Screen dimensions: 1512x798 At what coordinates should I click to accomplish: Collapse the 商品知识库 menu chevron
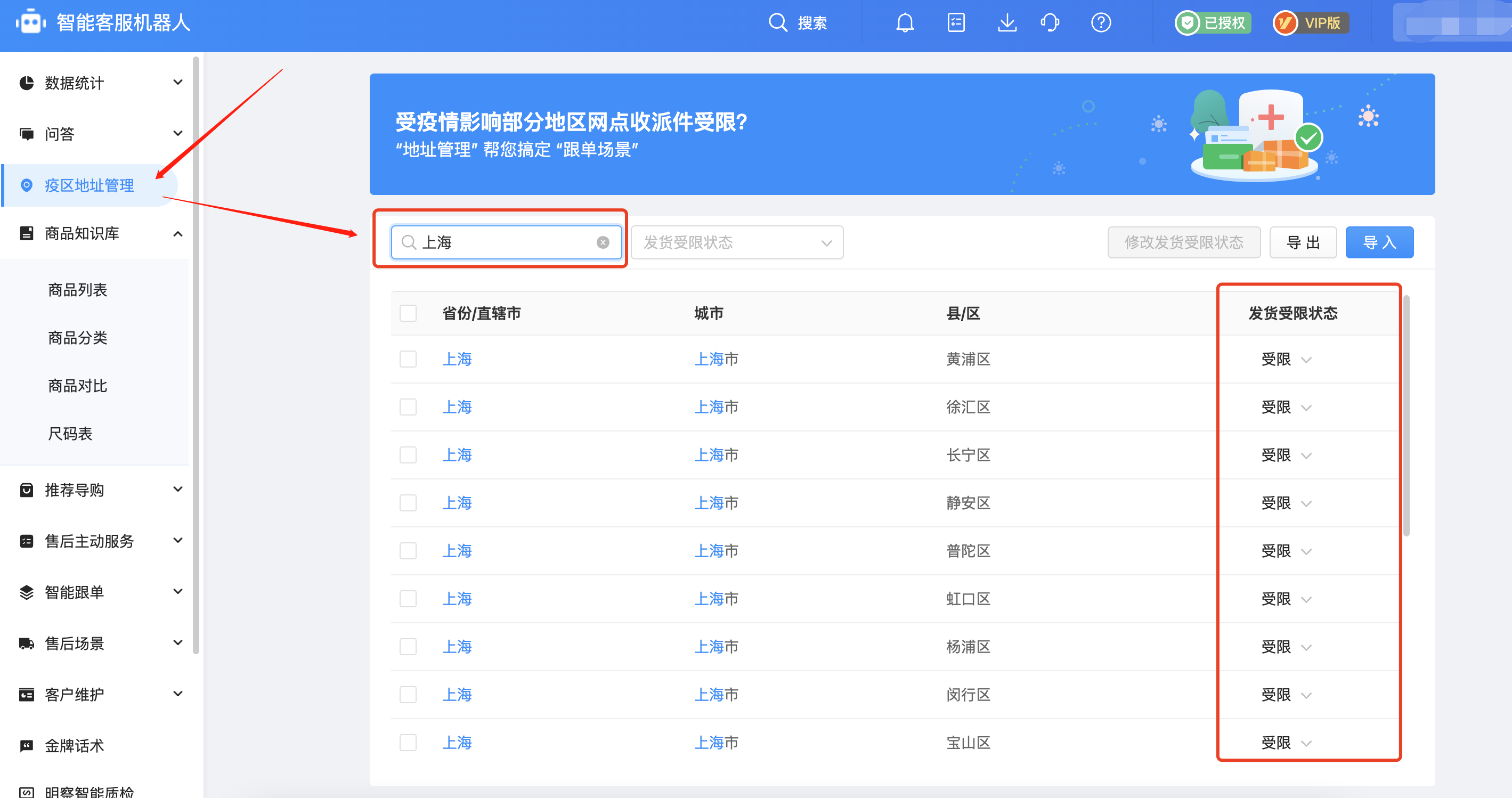click(x=178, y=233)
